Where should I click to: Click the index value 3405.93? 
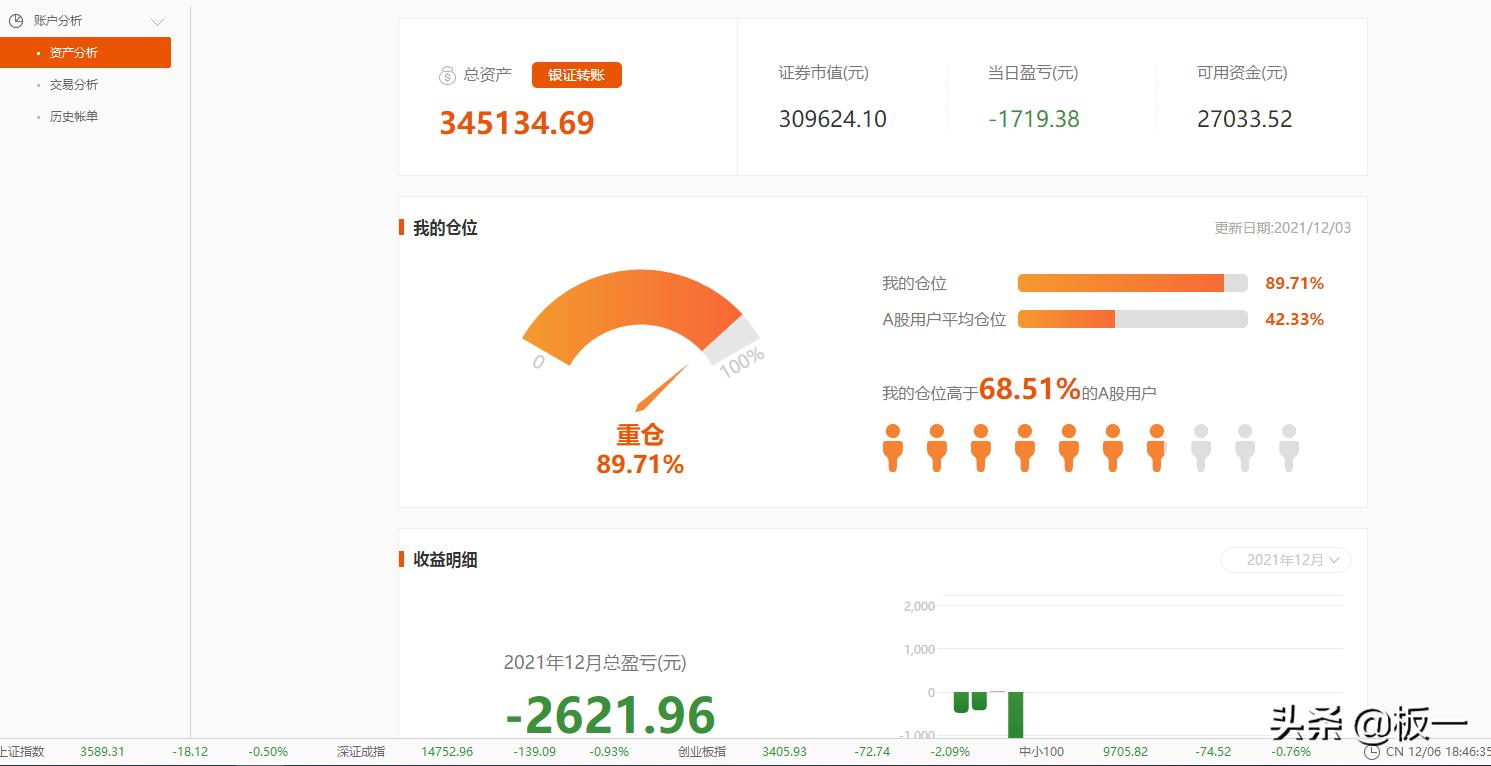click(784, 752)
